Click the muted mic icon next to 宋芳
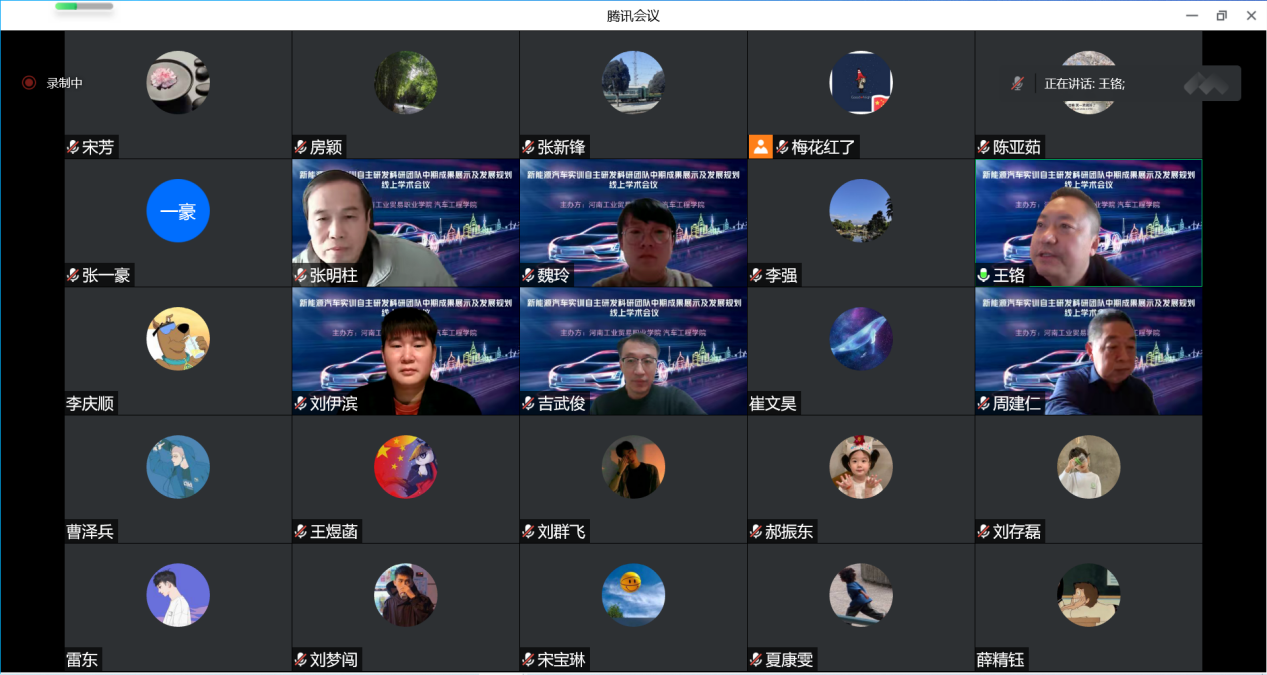Image resolution: width=1267 pixels, height=675 pixels. [73, 147]
